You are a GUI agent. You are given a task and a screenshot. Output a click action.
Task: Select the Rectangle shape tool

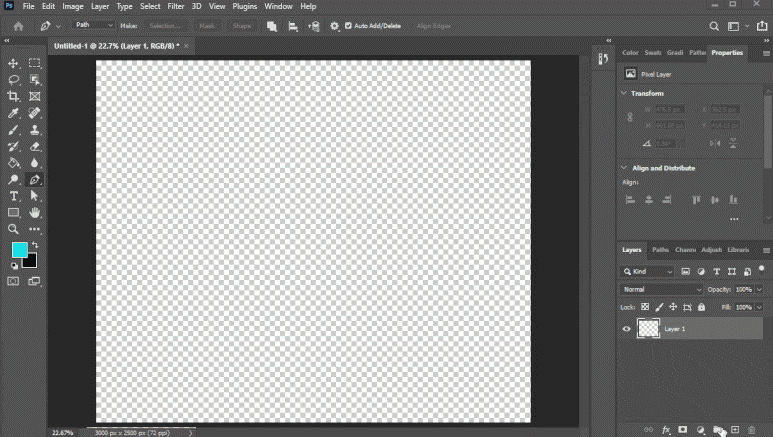pyautogui.click(x=13, y=213)
